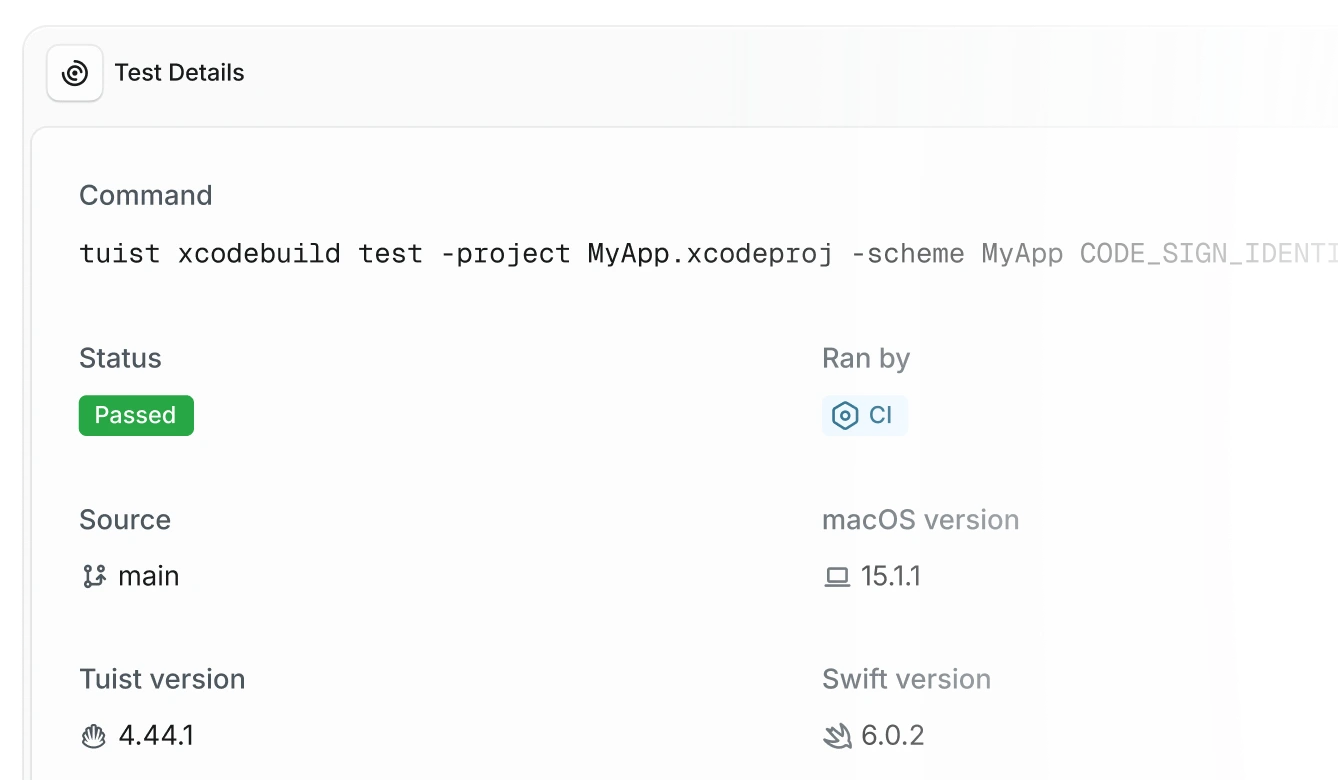Viewport: 1338px width, 780px height.
Task: Click the Swift version value 6.0.2
Action: [x=893, y=736]
